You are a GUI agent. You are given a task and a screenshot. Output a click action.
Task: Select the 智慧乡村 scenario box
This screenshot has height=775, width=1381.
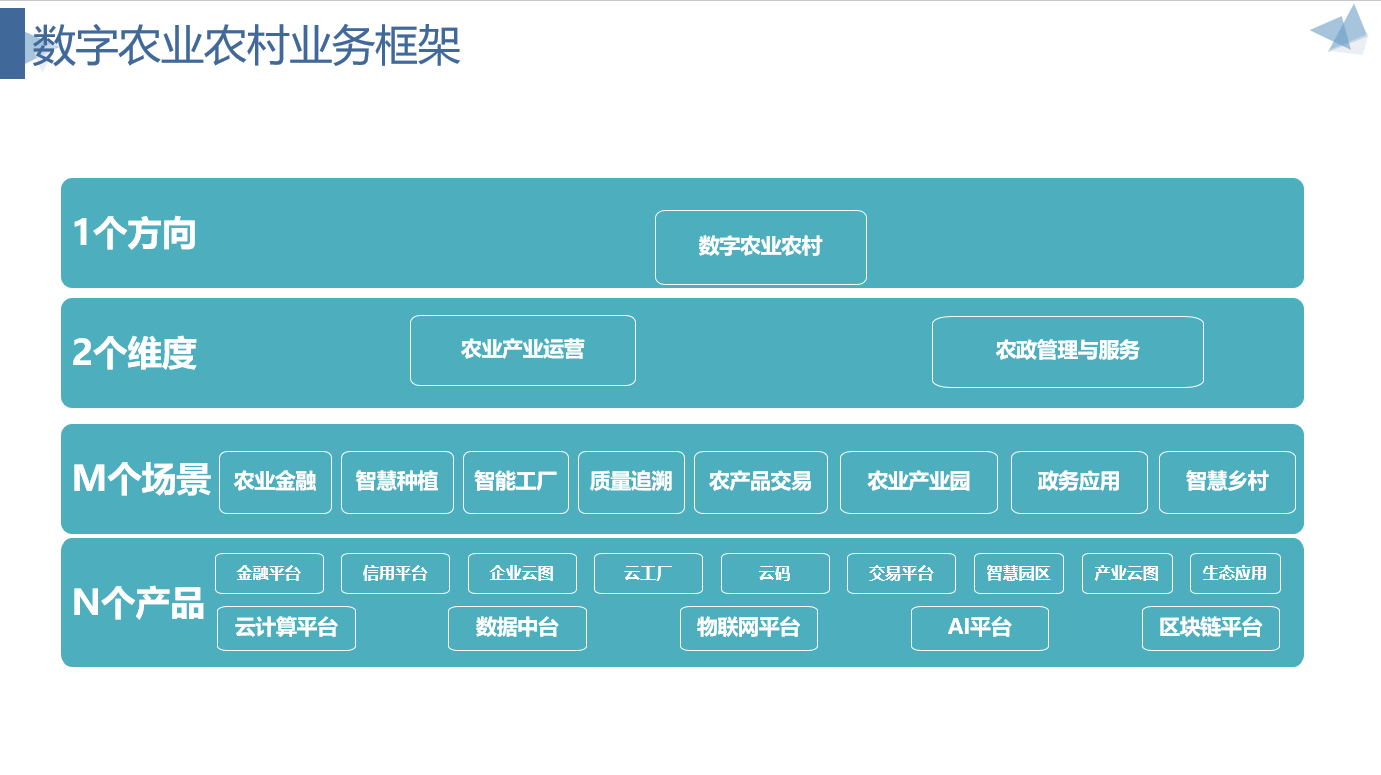coord(1227,482)
